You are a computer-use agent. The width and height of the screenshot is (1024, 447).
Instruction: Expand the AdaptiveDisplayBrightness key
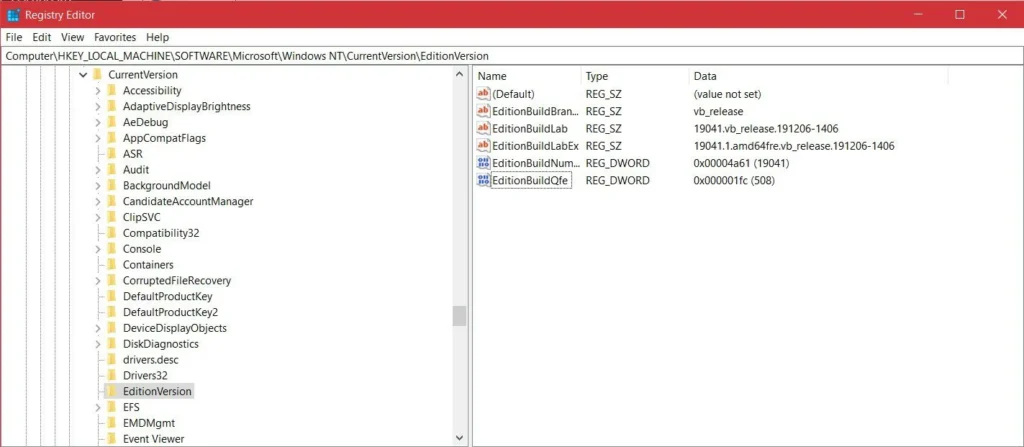pyautogui.click(x=97, y=107)
